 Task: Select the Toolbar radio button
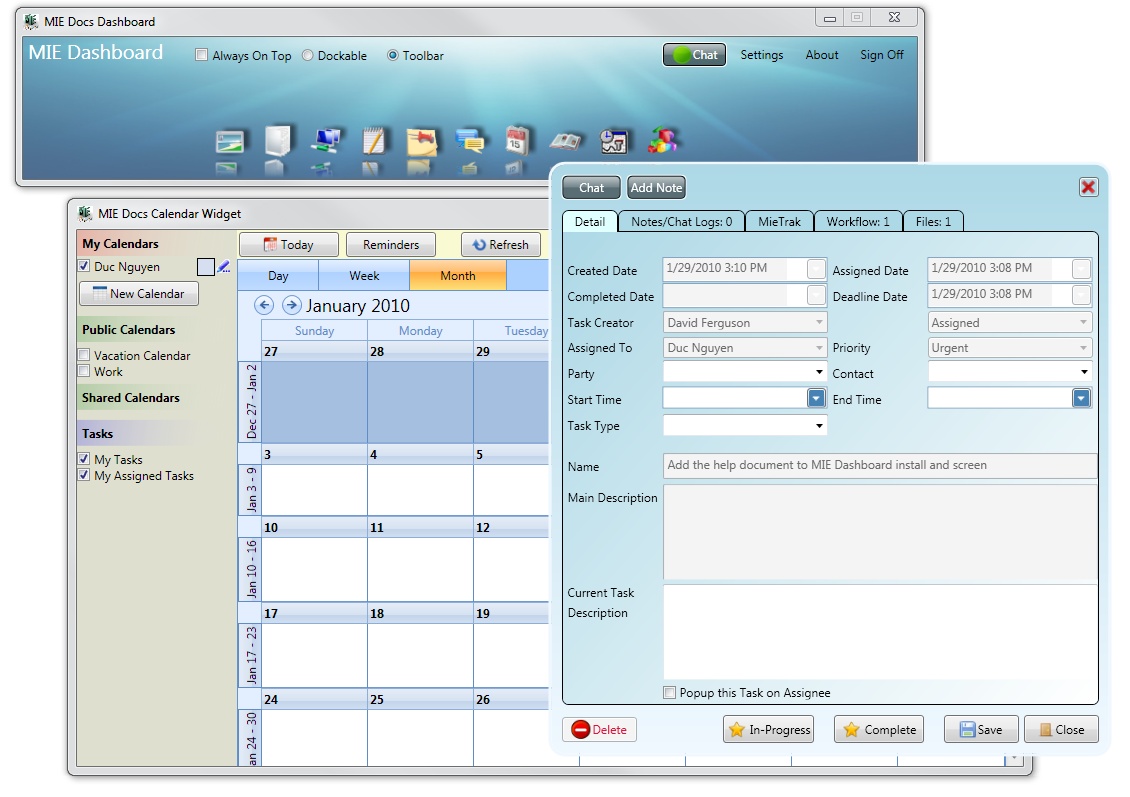(x=393, y=55)
